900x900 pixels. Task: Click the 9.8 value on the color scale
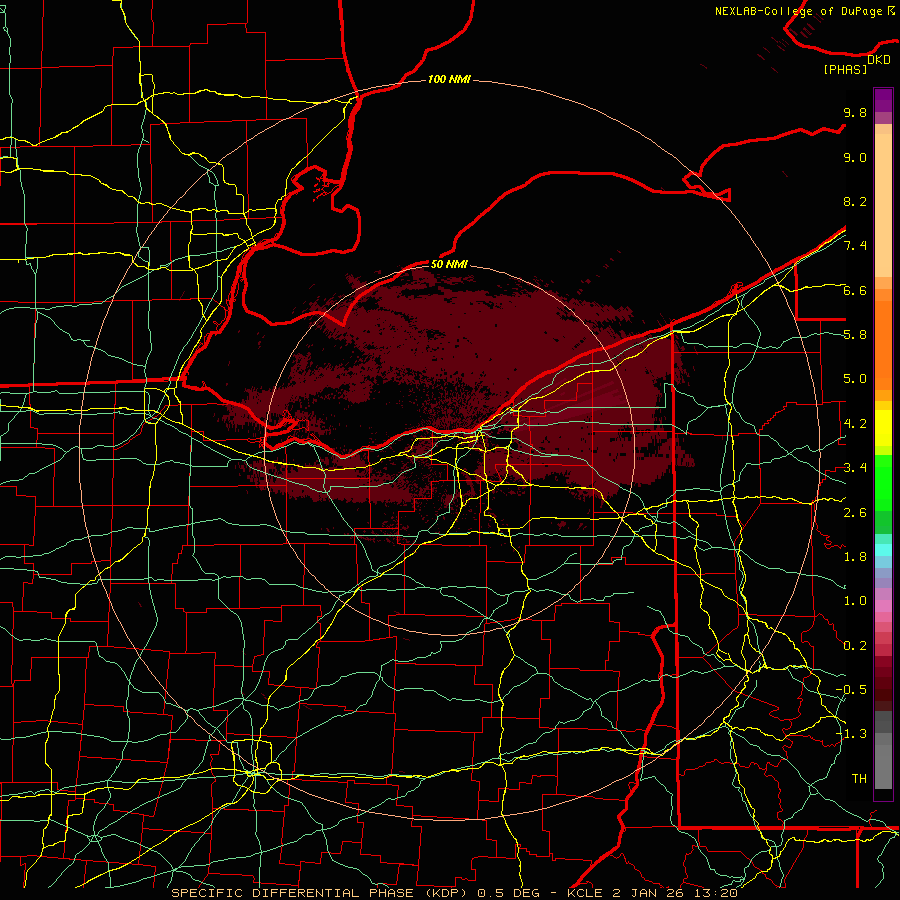pos(855,112)
